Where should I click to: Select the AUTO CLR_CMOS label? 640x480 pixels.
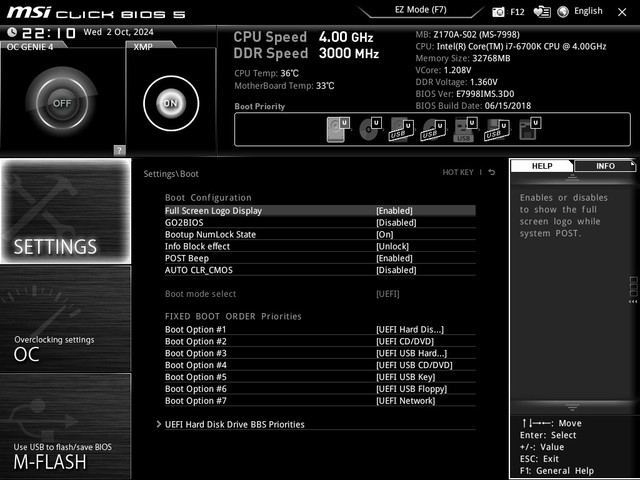(199, 270)
